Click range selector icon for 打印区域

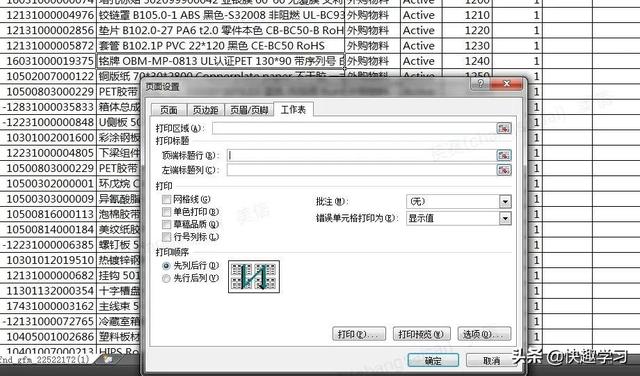(x=504, y=128)
